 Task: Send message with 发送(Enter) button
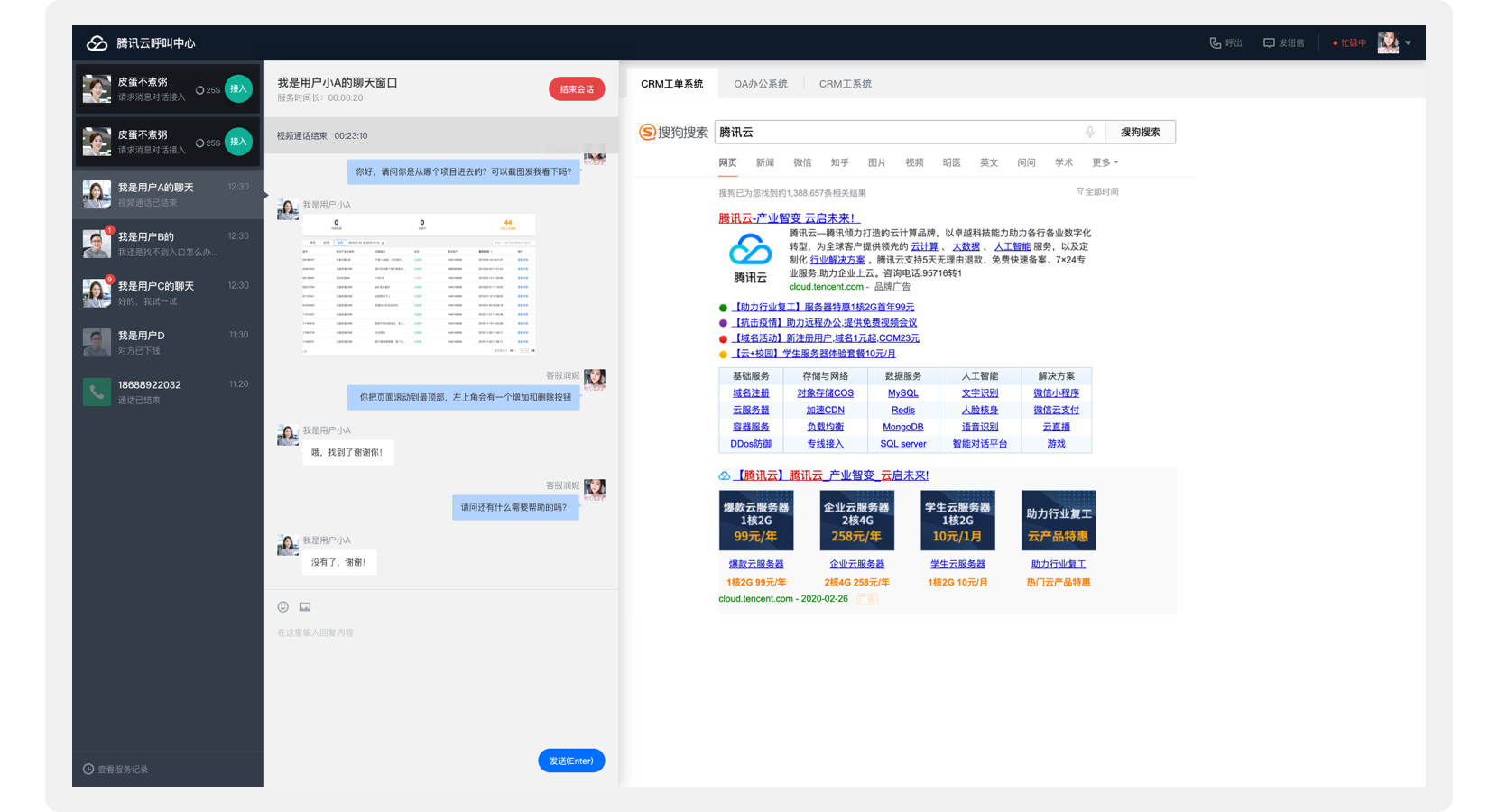pos(571,761)
